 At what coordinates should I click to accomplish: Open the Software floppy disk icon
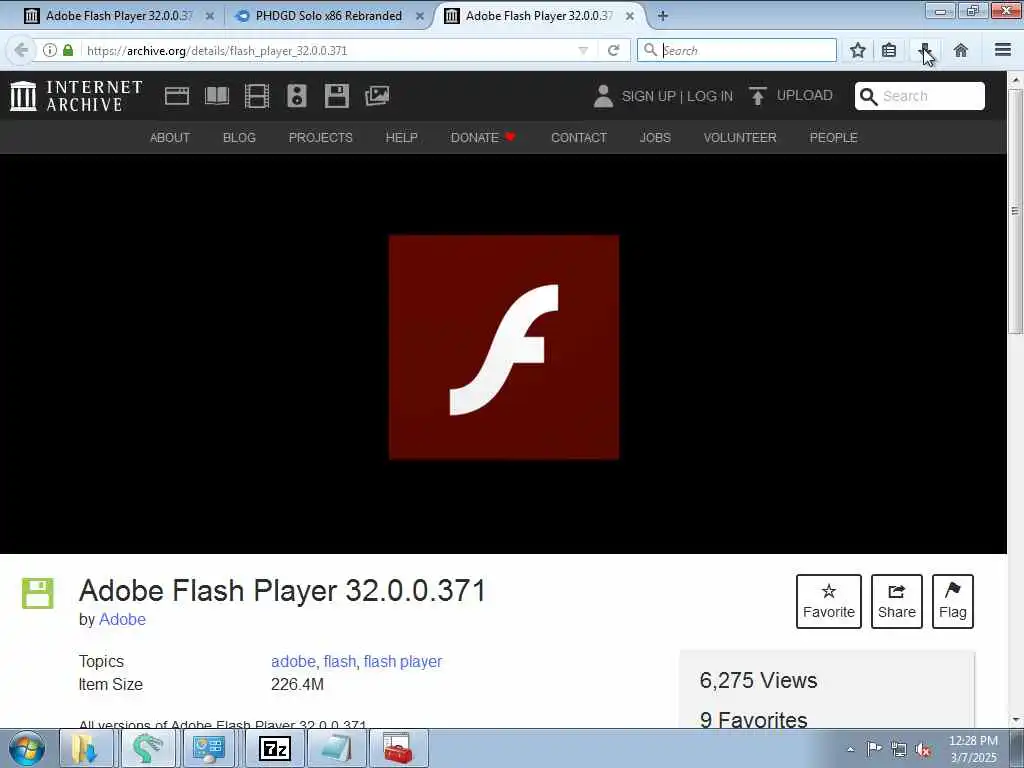[336, 96]
